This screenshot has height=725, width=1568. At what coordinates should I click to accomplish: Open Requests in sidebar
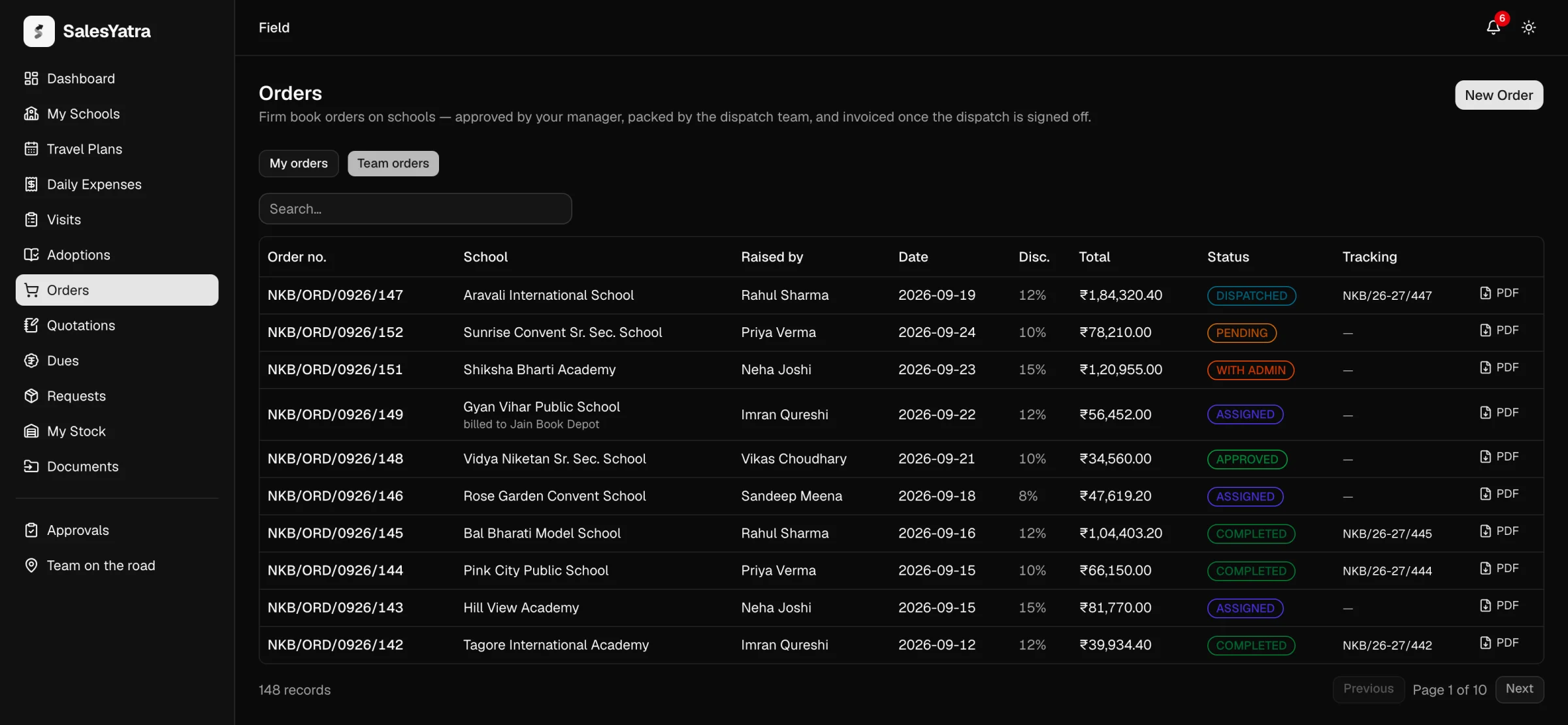tap(117, 396)
